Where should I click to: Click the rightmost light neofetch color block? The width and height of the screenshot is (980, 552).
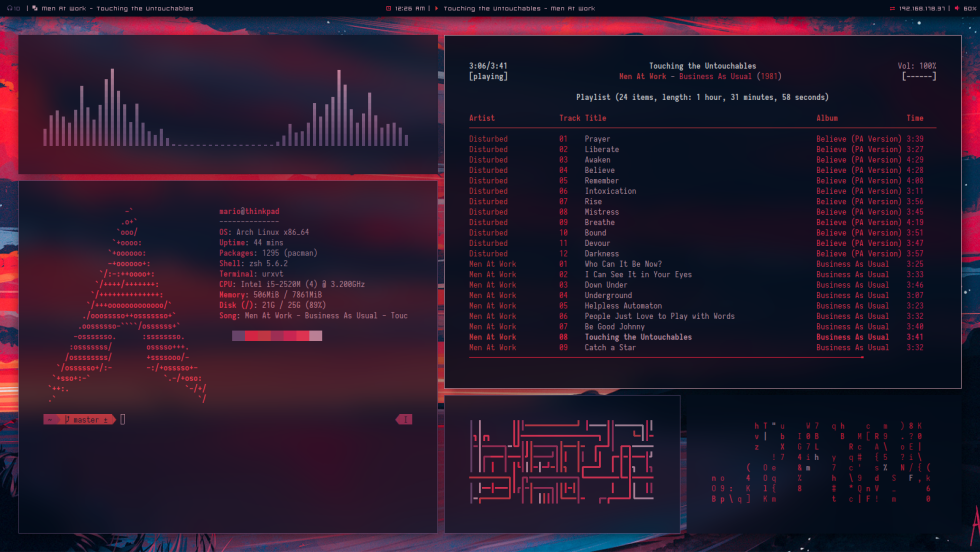(x=316, y=336)
